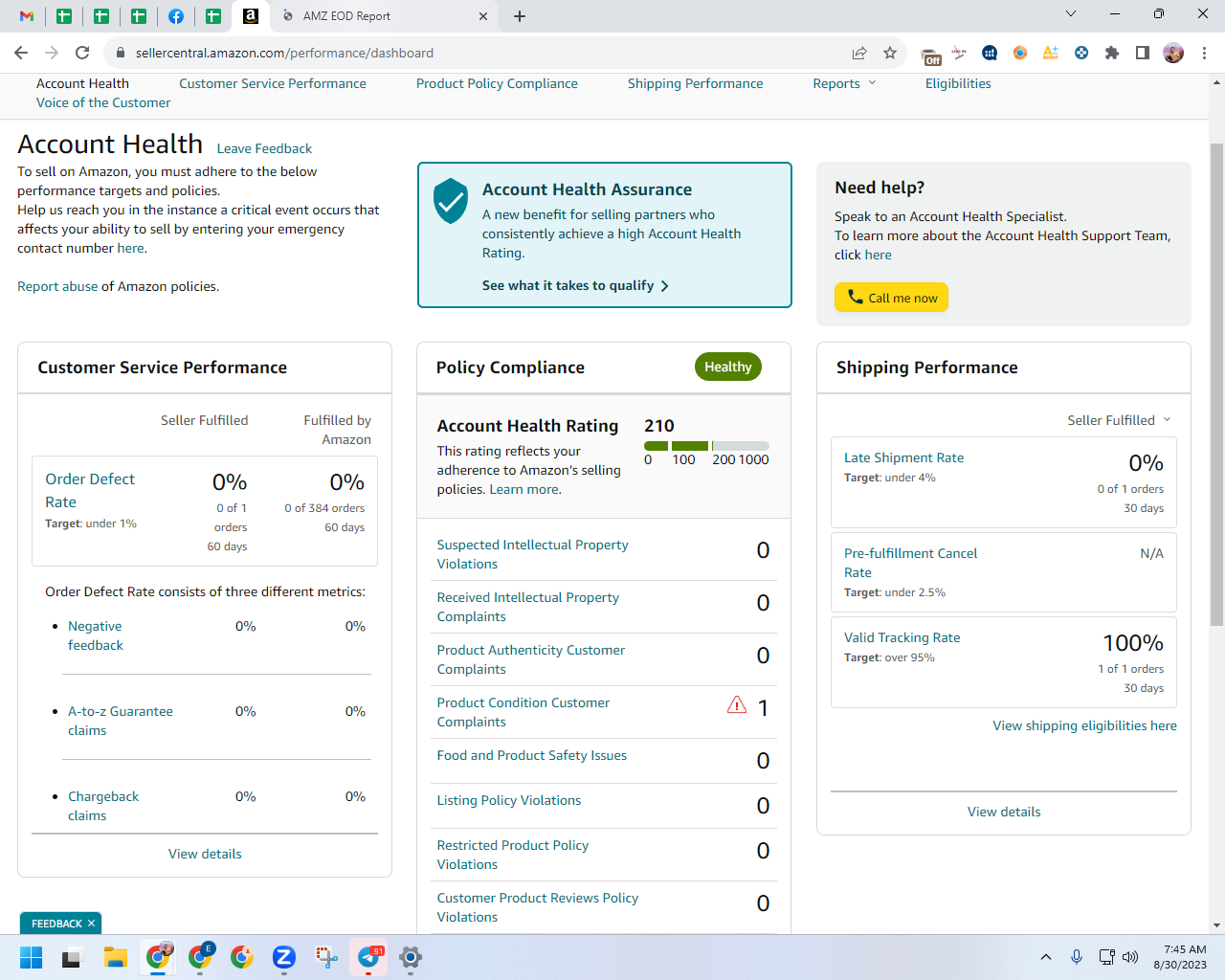Open the Chrome three-dot menu
The width and height of the screenshot is (1225, 980).
pos(1205,53)
